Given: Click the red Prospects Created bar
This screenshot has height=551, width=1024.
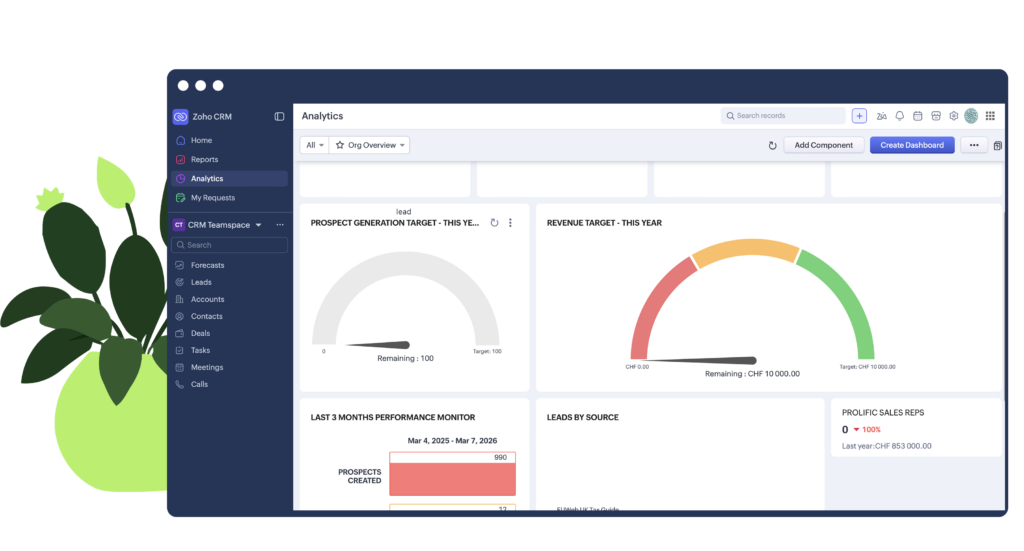Looking at the screenshot, I should pos(452,479).
